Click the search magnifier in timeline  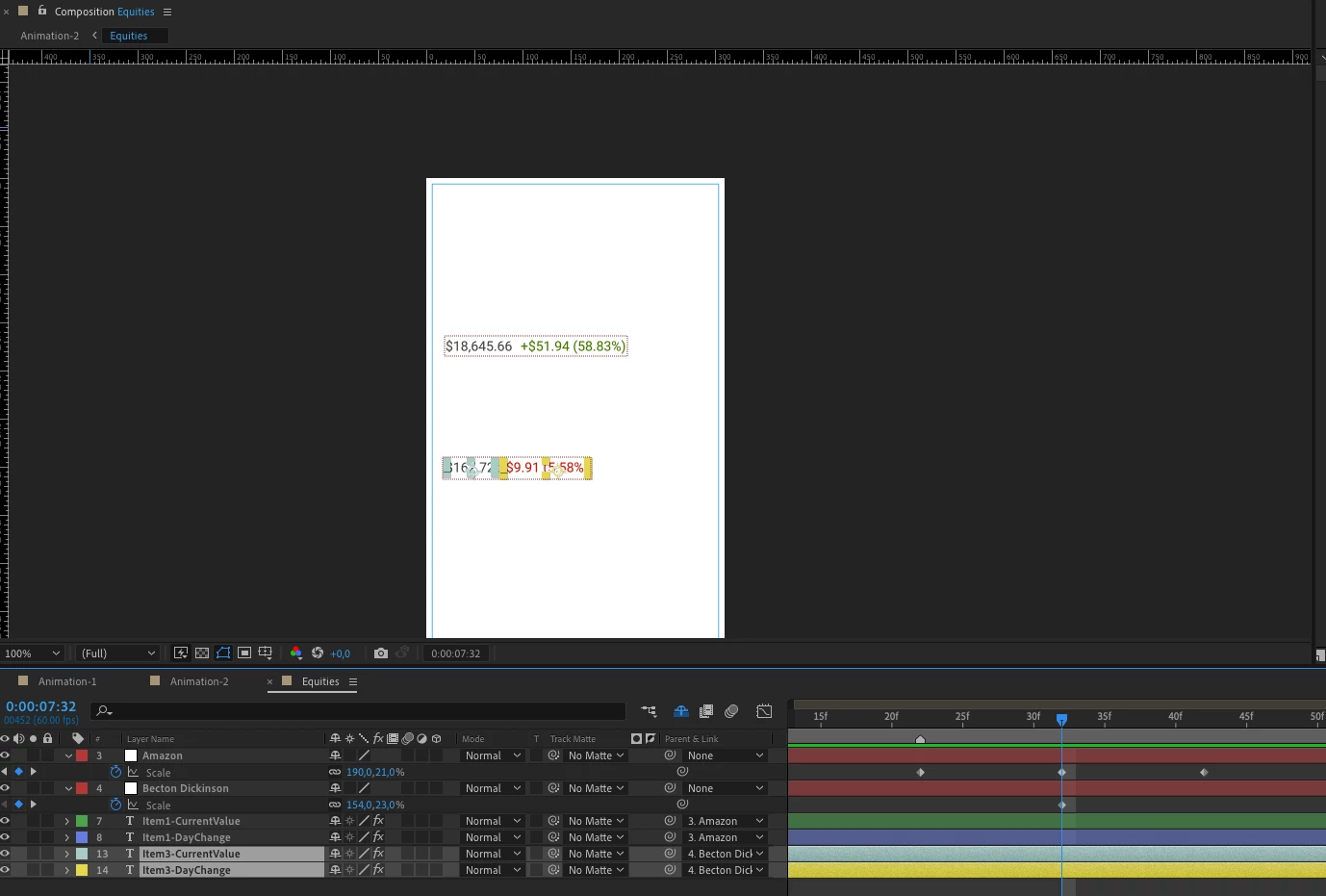click(104, 711)
